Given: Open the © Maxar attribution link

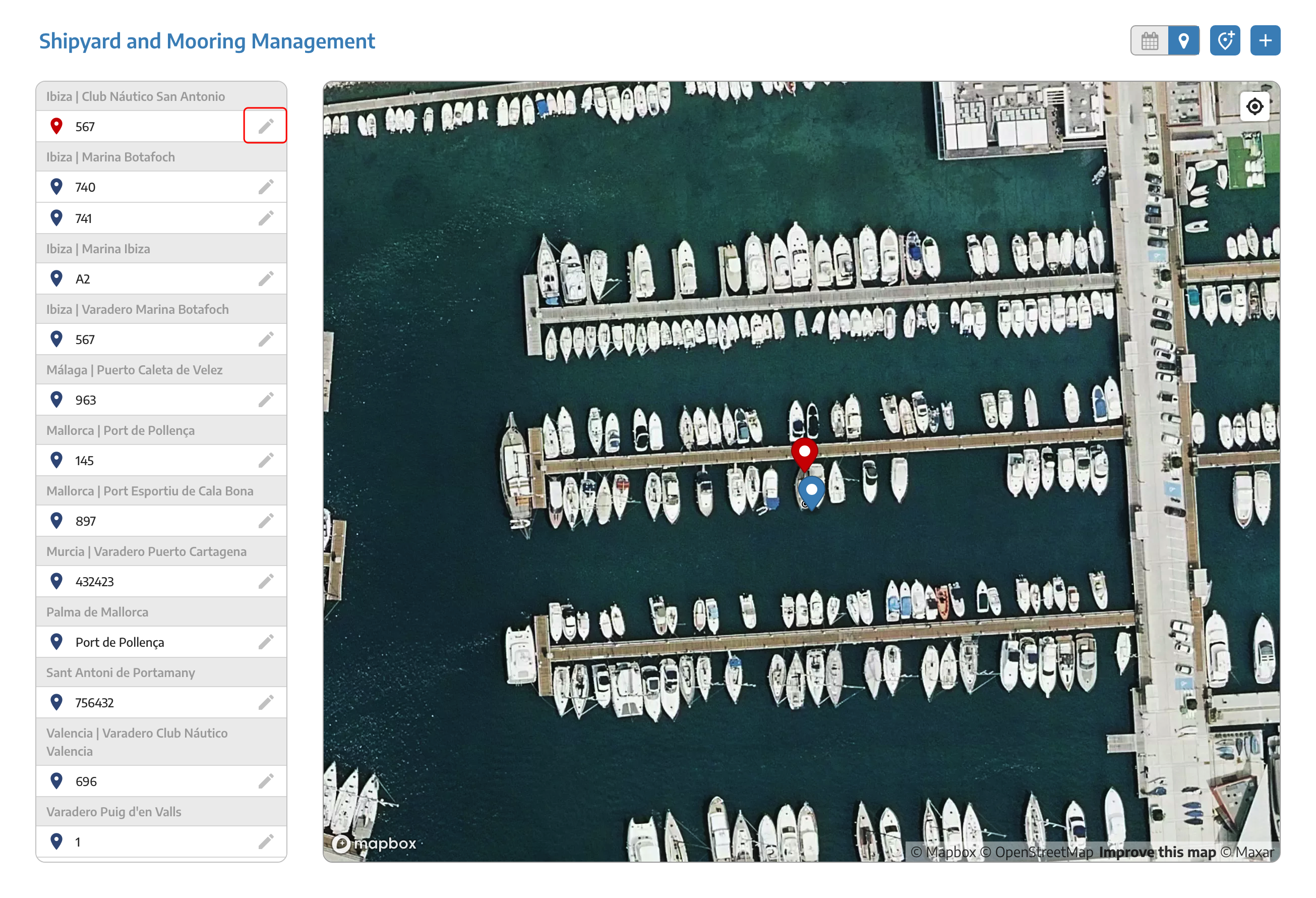Looking at the screenshot, I should pos(1247,853).
